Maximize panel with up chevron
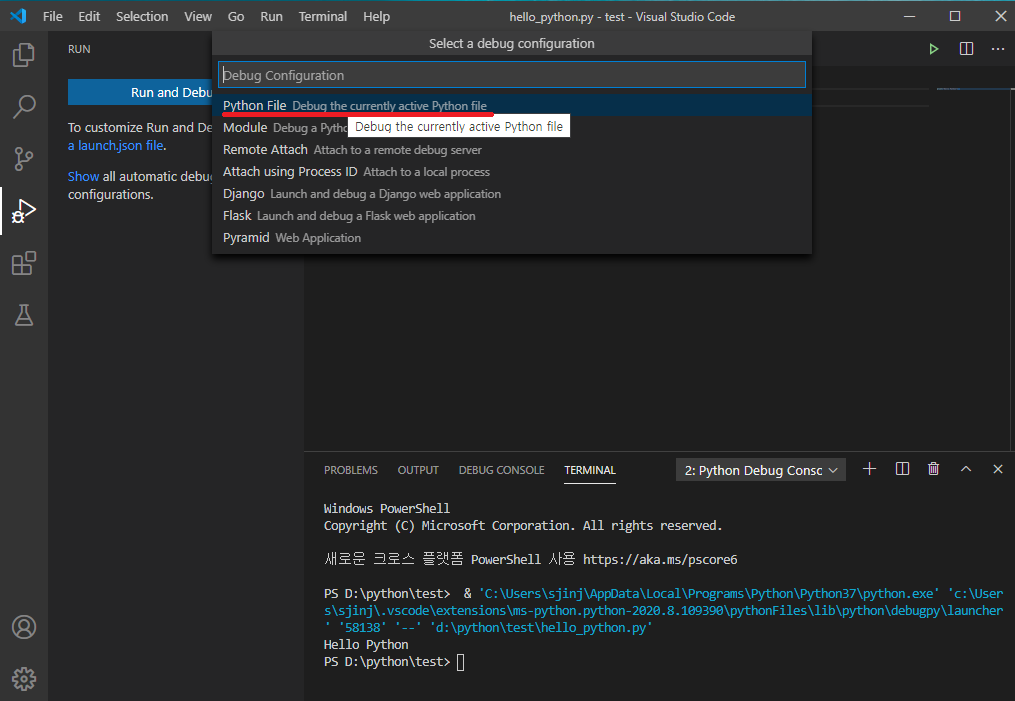The height and width of the screenshot is (701, 1015). point(966,469)
